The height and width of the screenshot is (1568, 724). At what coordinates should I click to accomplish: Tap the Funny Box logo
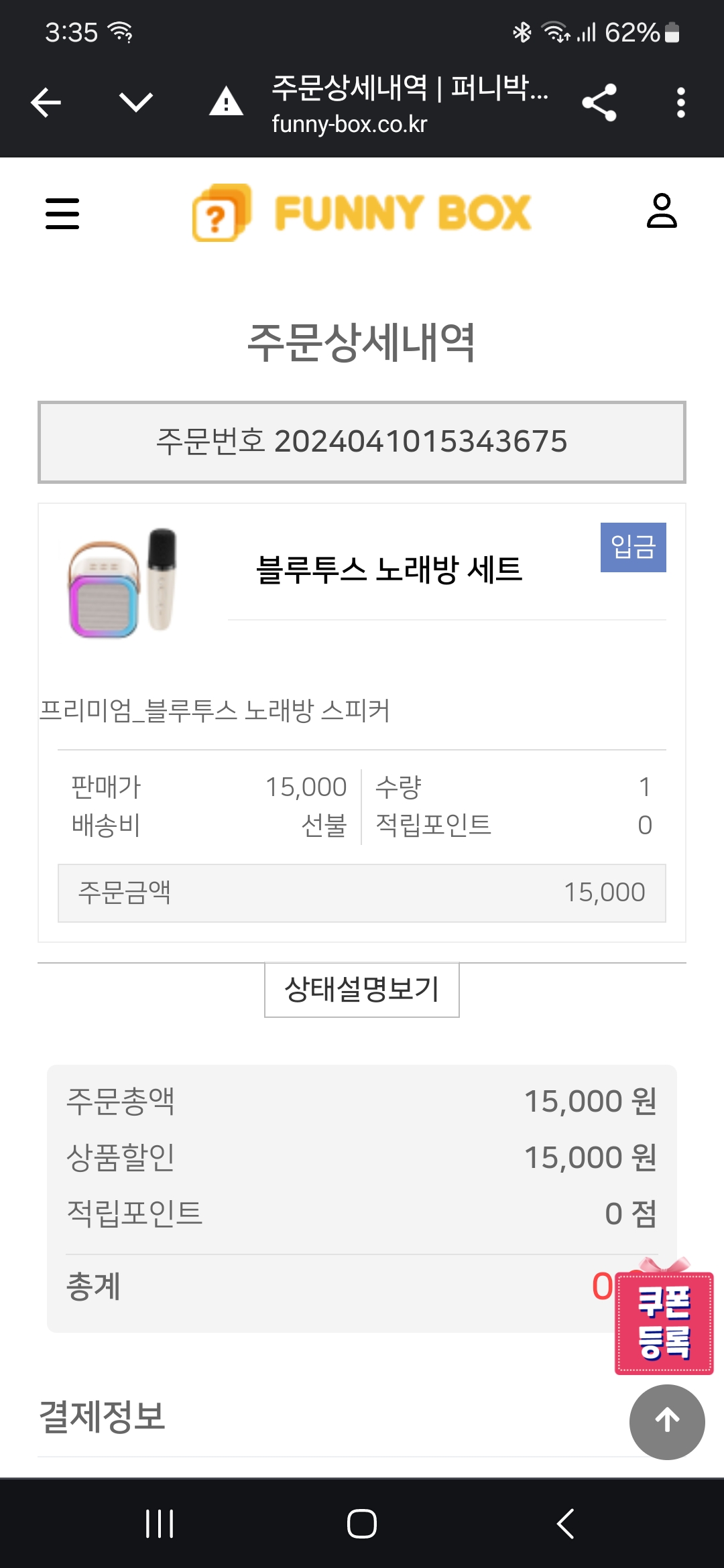362,213
